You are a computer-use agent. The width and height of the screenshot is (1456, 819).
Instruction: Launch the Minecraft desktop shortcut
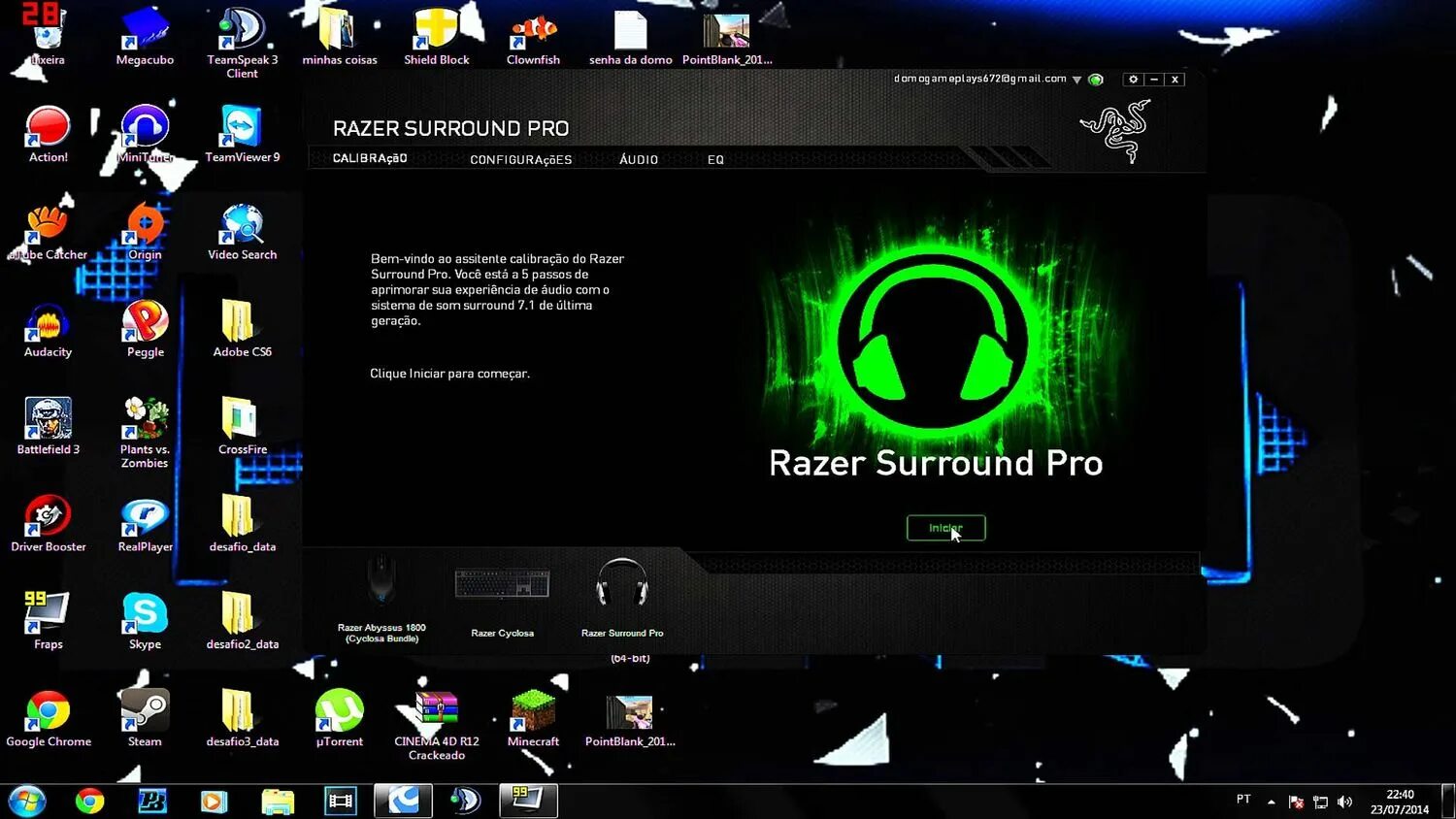(x=533, y=719)
